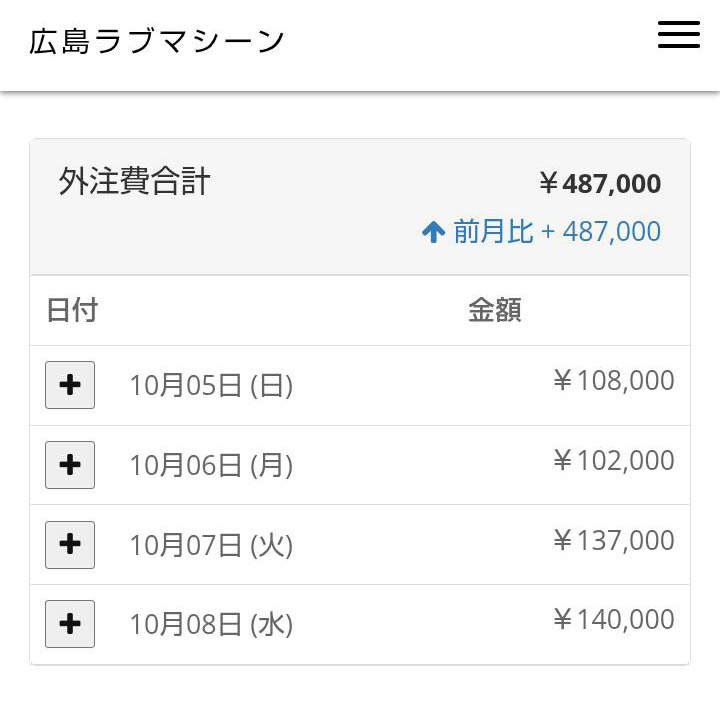Click the 日付 column header
Image resolution: width=720 pixels, height=728 pixels.
[x=72, y=310]
